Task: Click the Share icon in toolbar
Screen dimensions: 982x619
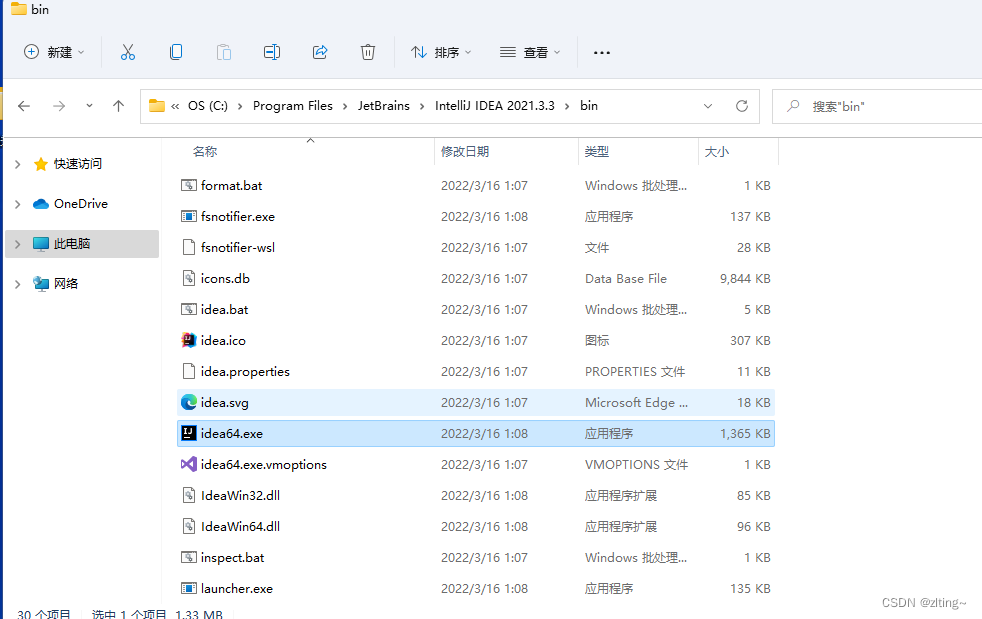Action: tap(320, 52)
